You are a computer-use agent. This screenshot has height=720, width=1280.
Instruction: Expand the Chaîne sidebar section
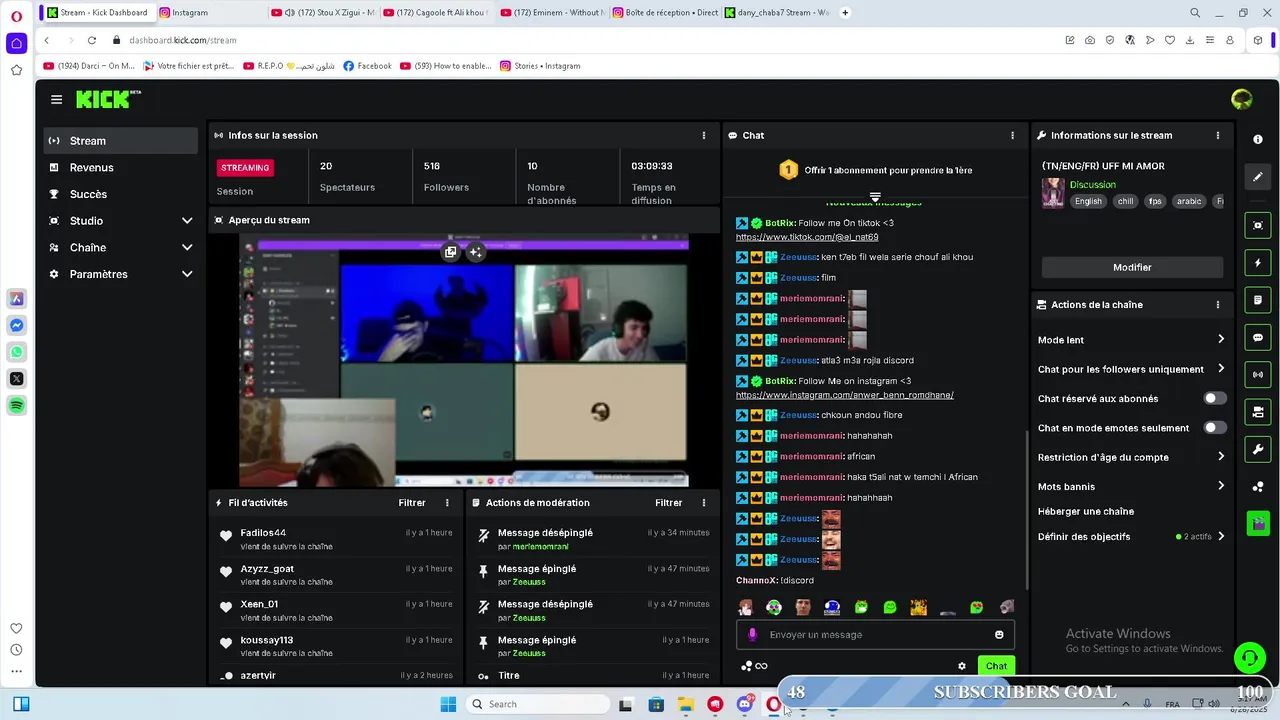(x=187, y=247)
